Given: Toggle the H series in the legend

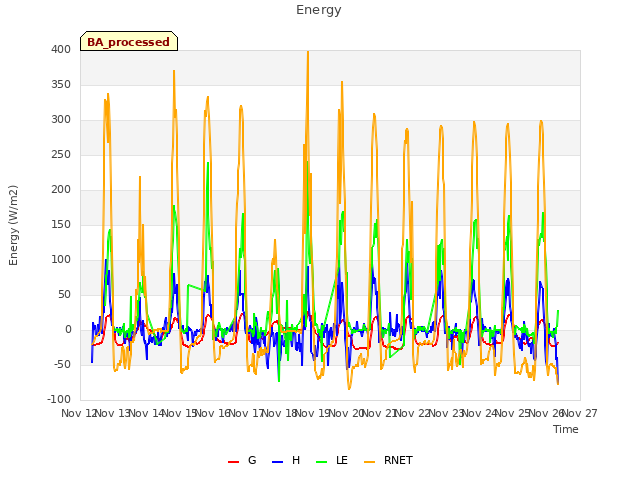Looking at the screenshot, I should 286,460.
